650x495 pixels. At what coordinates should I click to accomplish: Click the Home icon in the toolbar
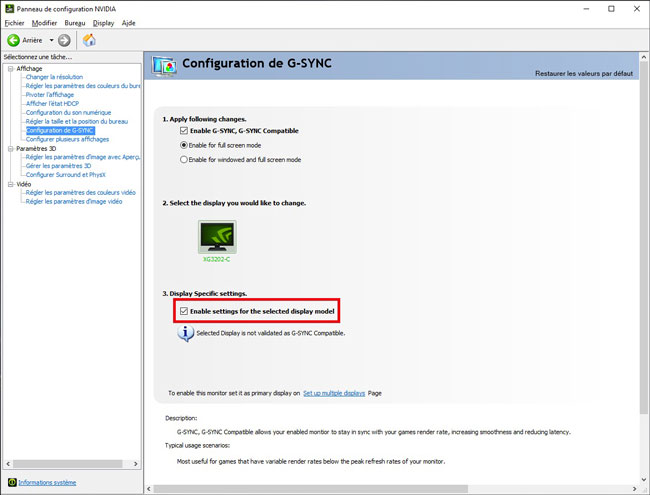(89, 40)
